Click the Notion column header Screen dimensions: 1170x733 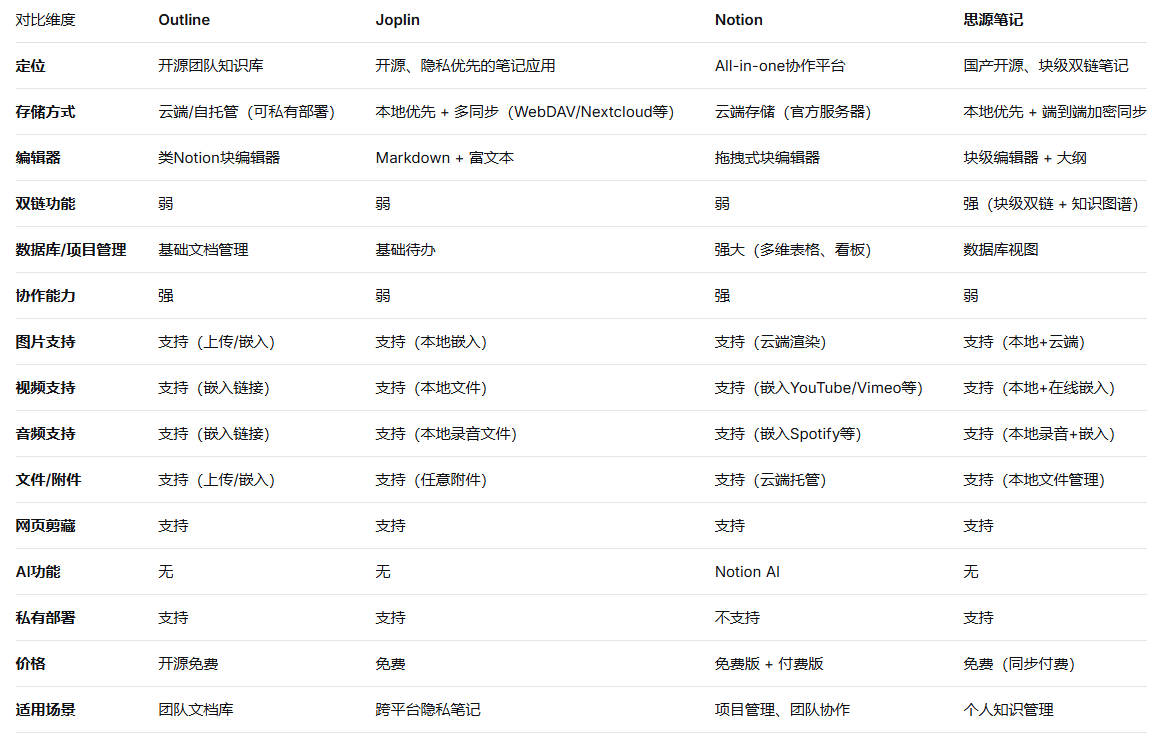738,20
